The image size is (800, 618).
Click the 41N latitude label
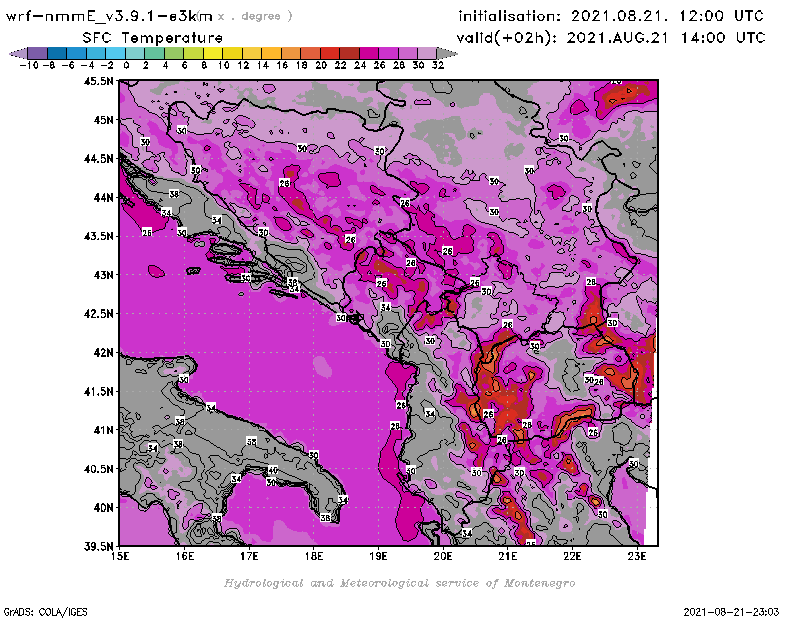pyautogui.click(x=103, y=430)
